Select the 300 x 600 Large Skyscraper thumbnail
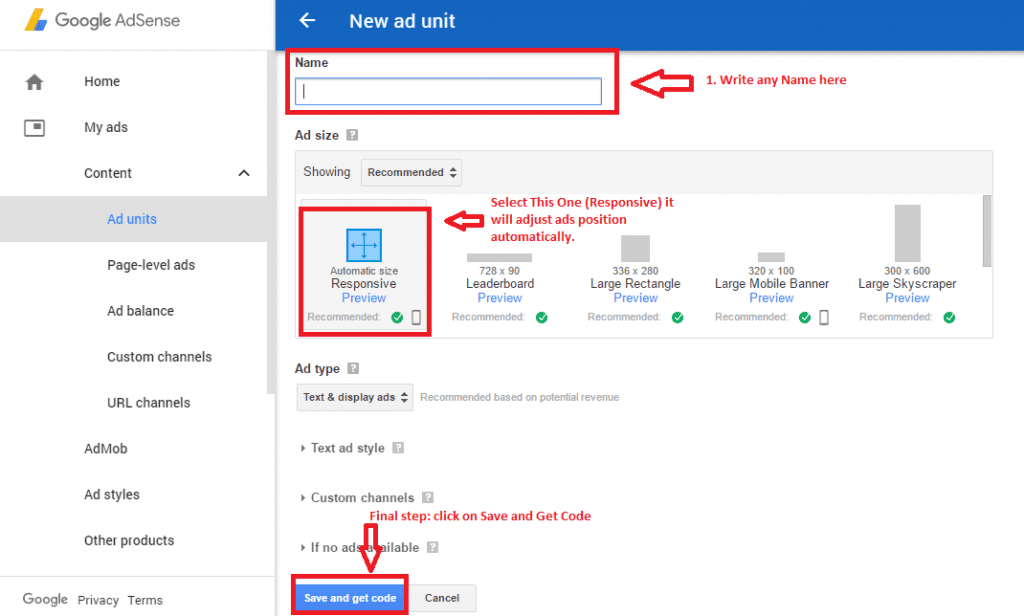The height and width of the screenshot is (616, 1024). pyautogui.click(x=908, y=233)
